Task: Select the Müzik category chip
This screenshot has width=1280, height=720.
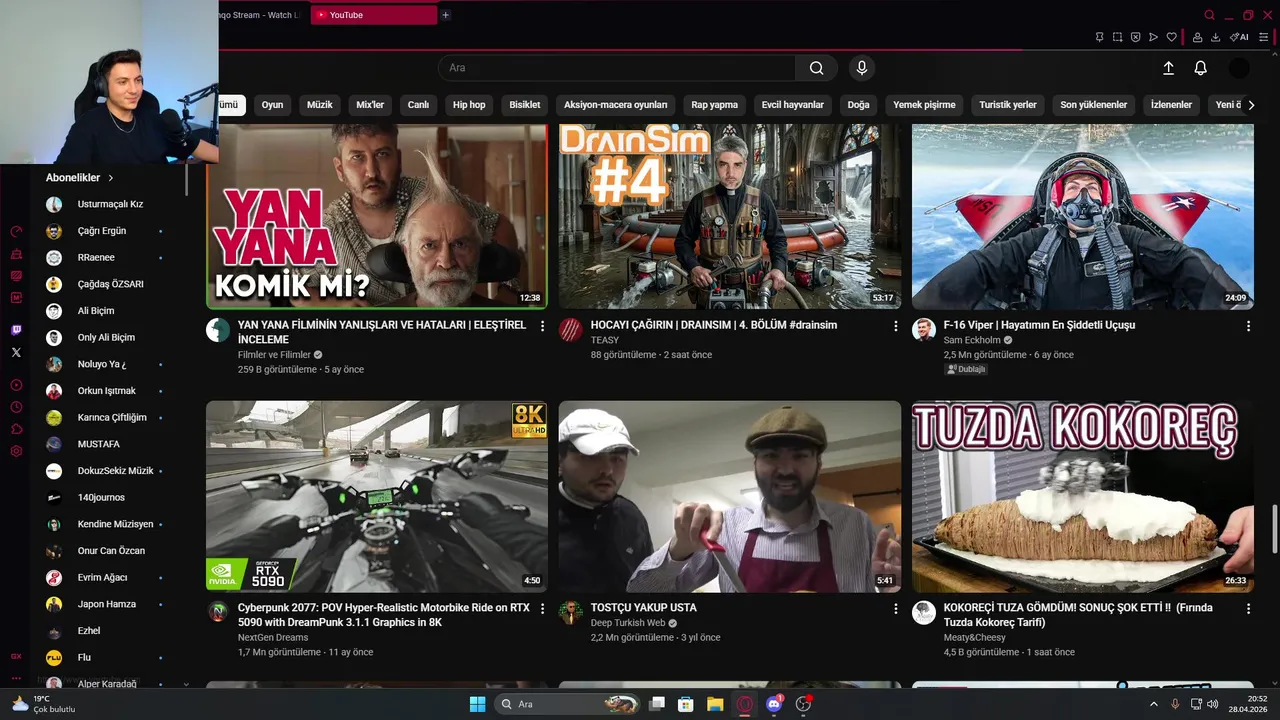Action: point(320,105)
